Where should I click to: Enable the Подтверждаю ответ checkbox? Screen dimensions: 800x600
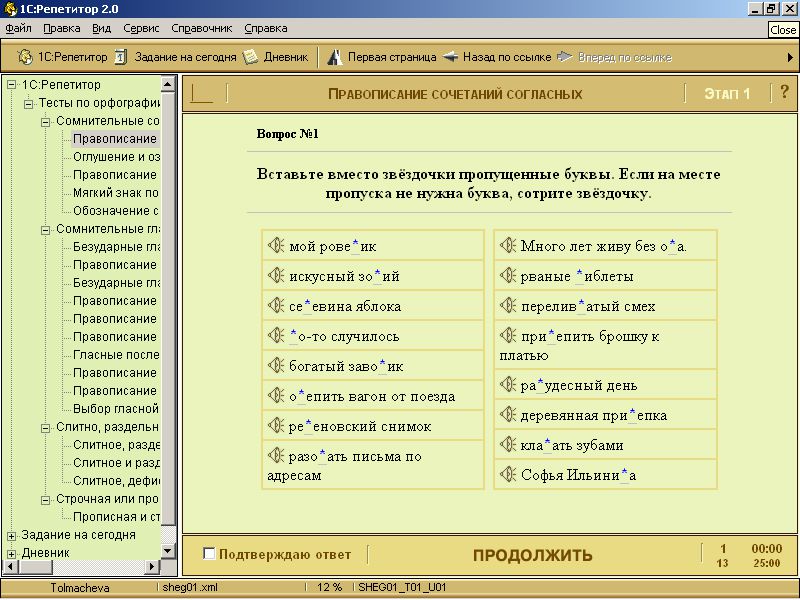pyautogui.click(x=209, y=554)
